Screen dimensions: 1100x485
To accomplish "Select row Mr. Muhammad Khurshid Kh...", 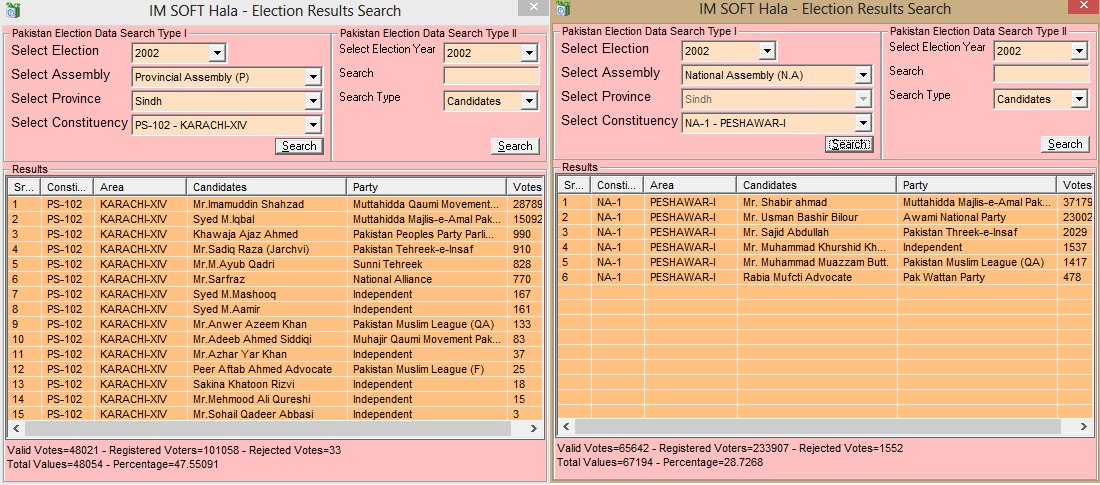I will click(x=826, y=247).
